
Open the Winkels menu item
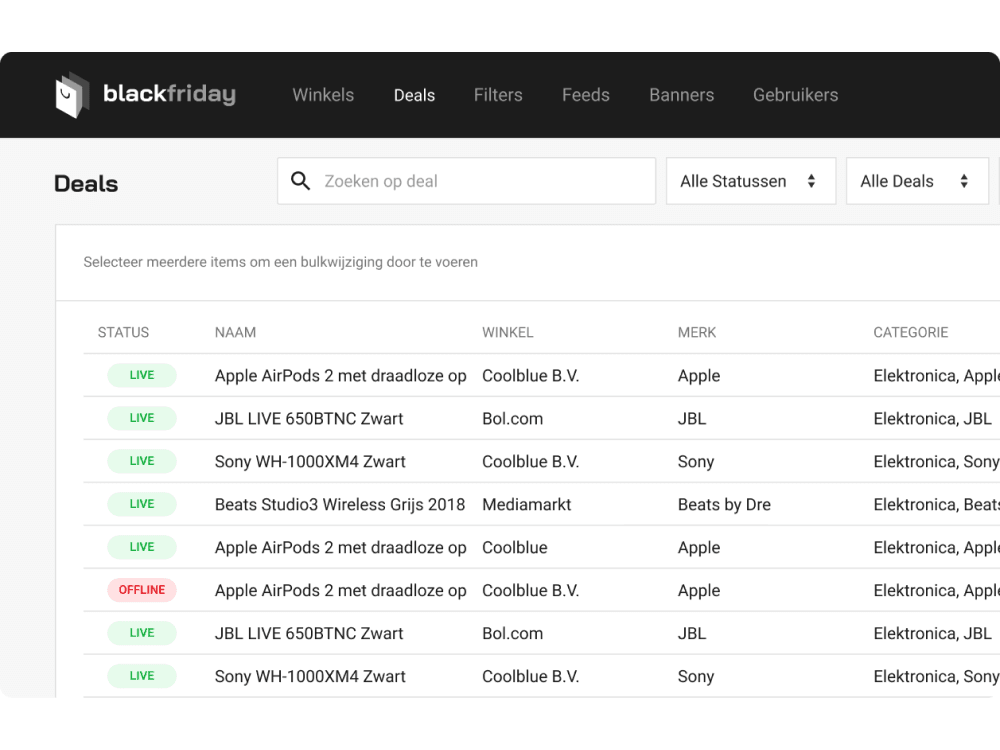(323, 95)
